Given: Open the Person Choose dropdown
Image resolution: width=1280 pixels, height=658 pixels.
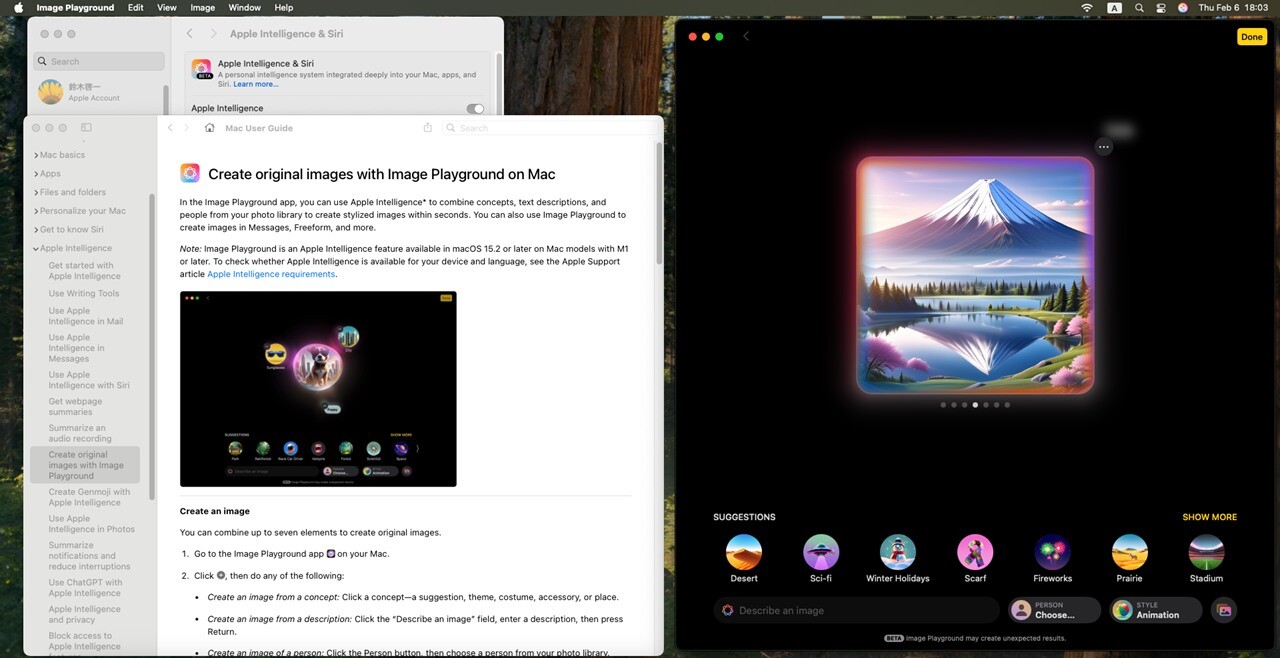Looking at the screenshot, I should 1054,610.
